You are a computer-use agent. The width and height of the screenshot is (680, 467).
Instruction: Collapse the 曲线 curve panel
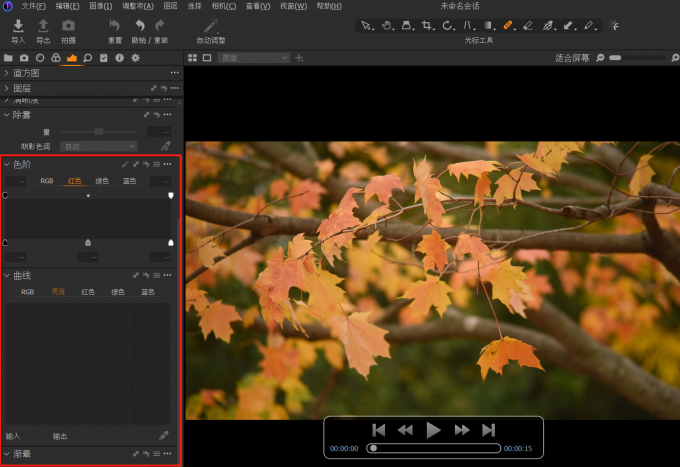point(7,275)
